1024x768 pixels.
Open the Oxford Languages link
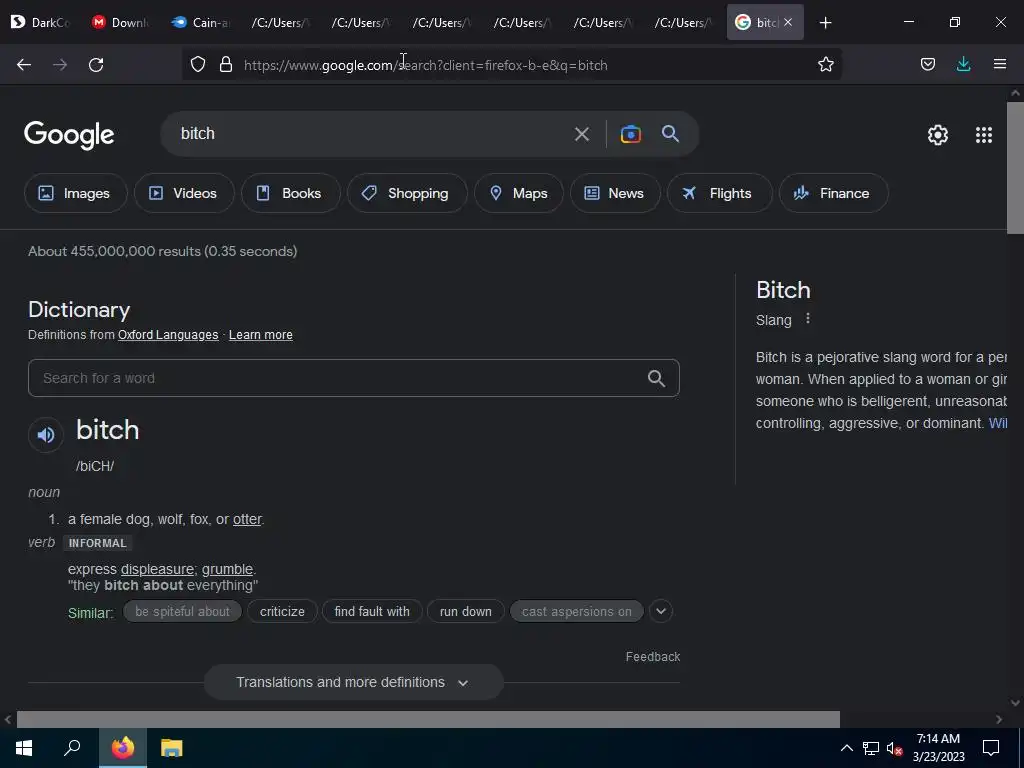[168, 335]
